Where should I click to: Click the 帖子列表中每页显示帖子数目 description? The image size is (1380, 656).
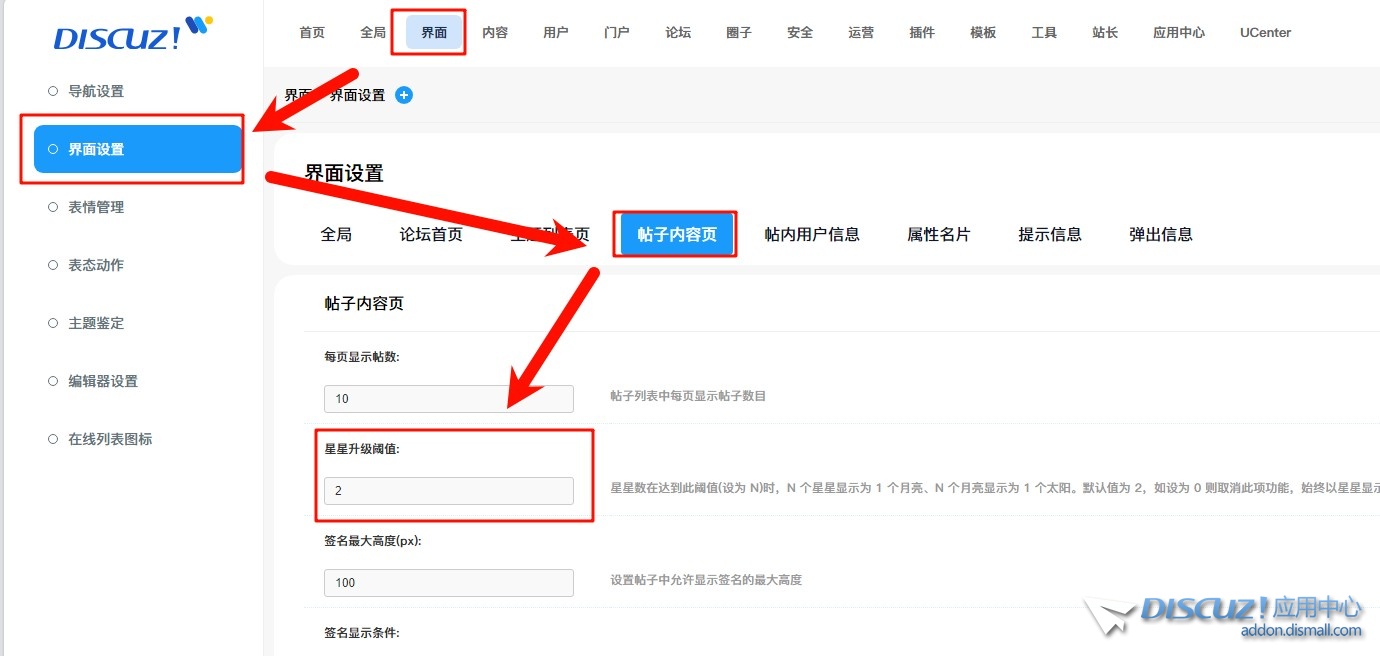coord(688,396)
